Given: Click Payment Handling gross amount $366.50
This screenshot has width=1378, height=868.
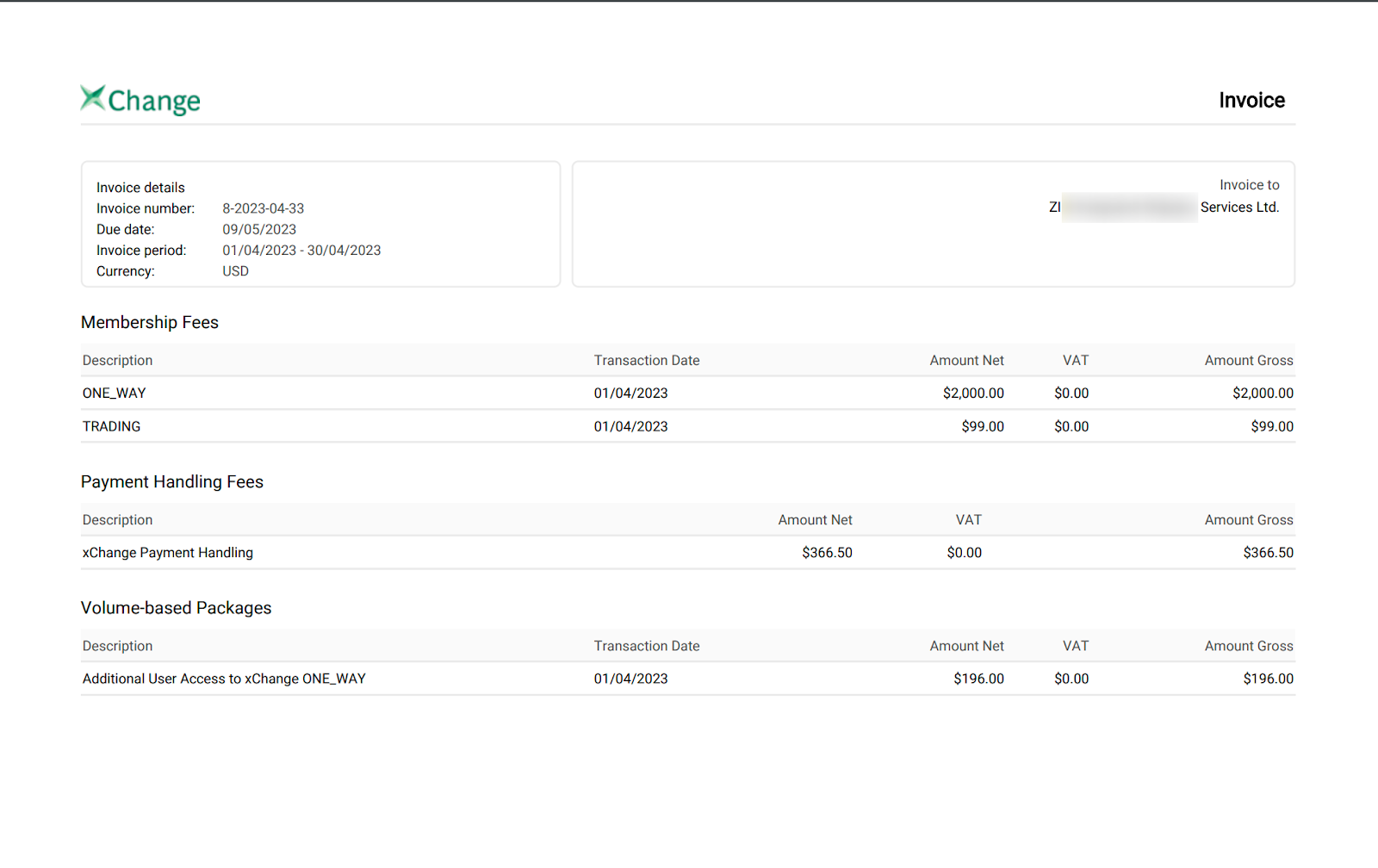Looking at the screenshot, I should [1268, 553].
